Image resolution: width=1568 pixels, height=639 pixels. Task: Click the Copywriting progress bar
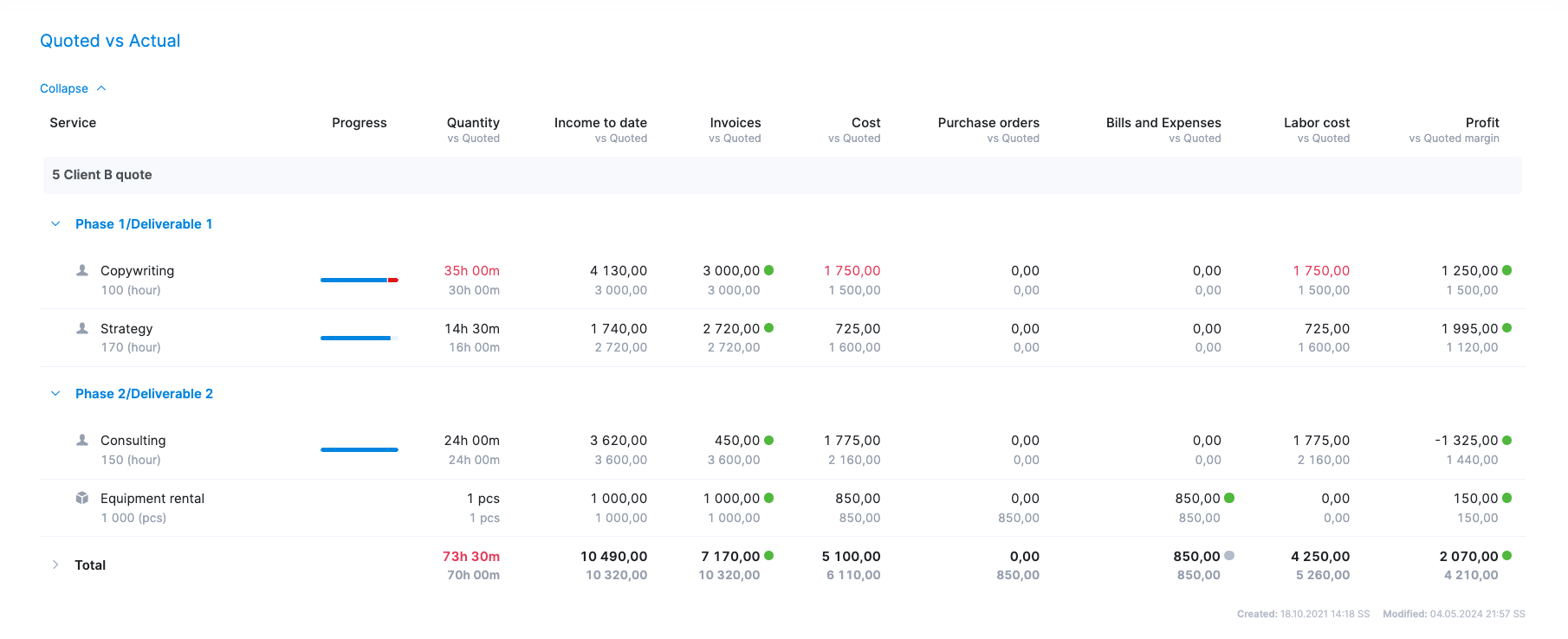[359, 280]
